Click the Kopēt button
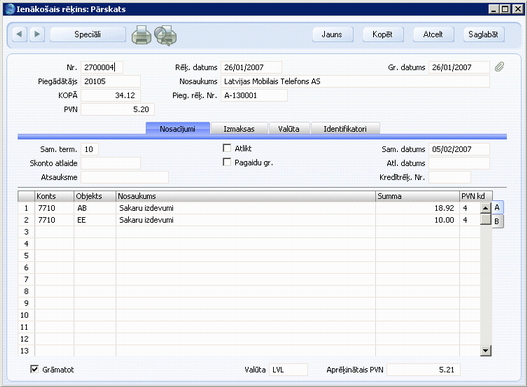This screenshot has height=387, width=527. pos(383,34)
